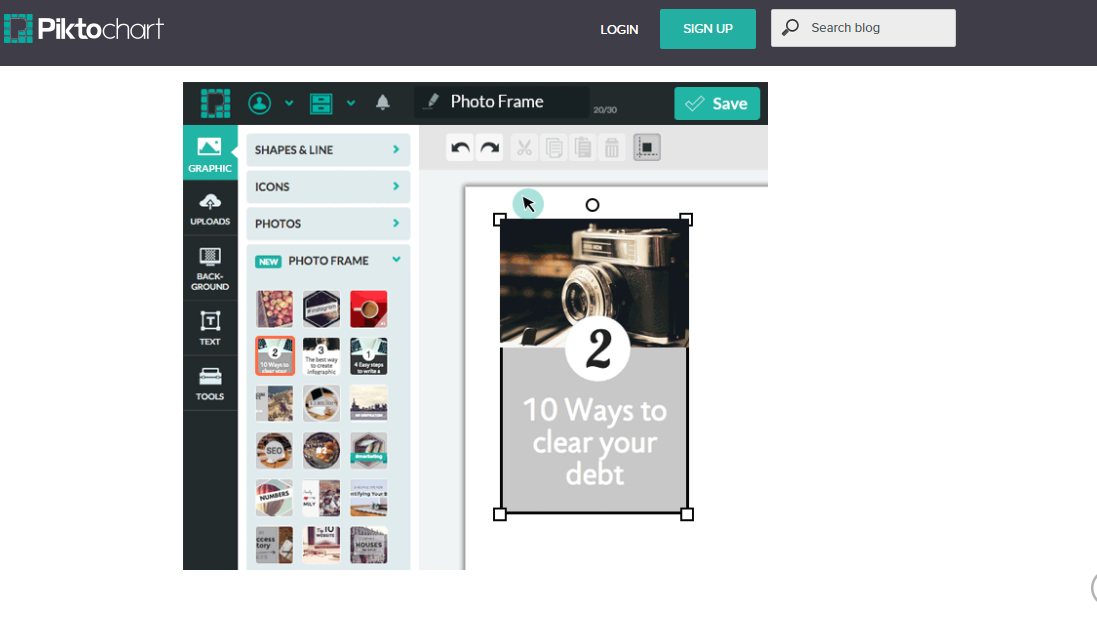Select the SEO circle frame thumbnail

pyautogui.click(x=274, y=451)
